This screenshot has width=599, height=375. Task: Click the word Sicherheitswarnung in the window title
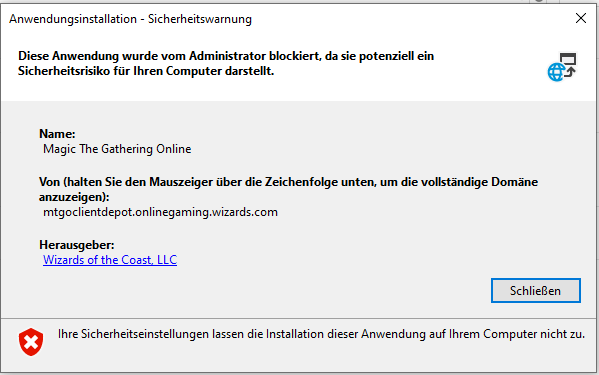(200, 19)
